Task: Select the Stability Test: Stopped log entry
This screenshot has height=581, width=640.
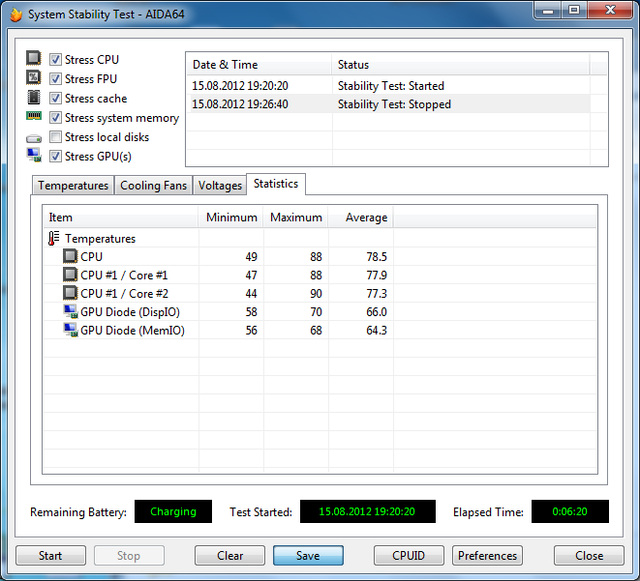Action: coord(394,104)
